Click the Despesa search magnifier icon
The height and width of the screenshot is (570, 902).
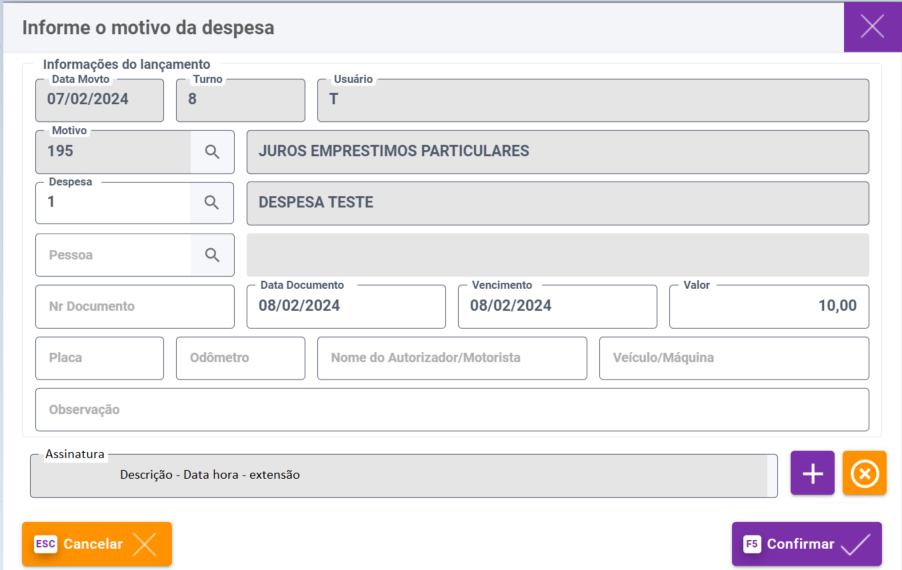(212, 203)
